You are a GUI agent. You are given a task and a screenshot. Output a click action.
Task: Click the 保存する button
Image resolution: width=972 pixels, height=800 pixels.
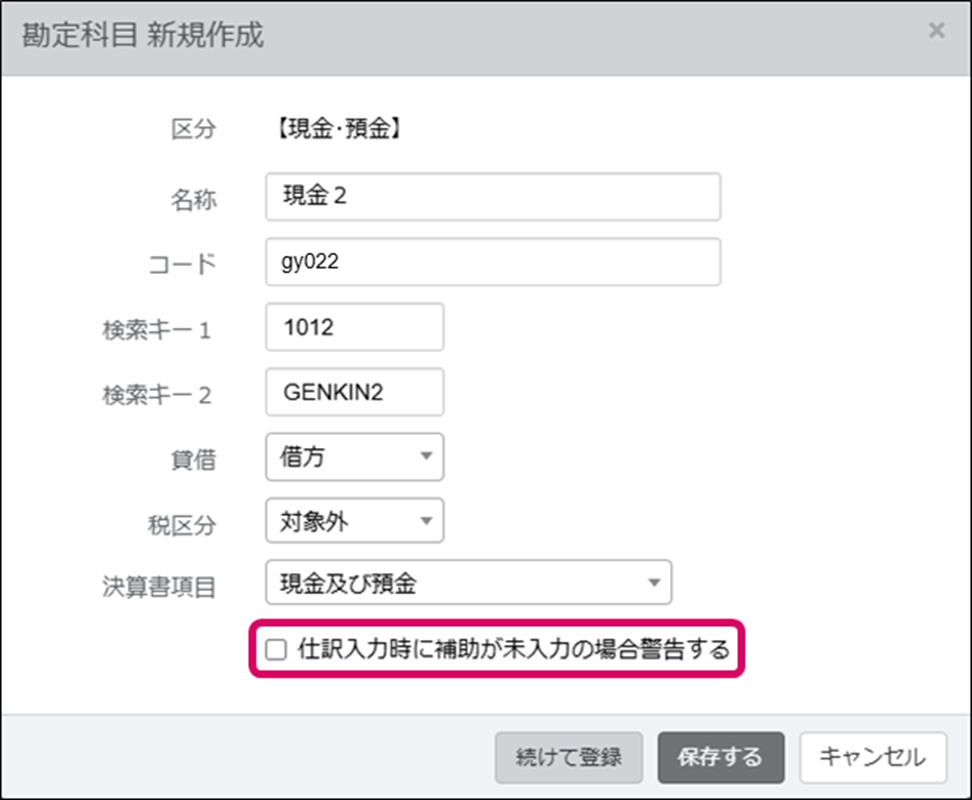[x=719, y=757]
